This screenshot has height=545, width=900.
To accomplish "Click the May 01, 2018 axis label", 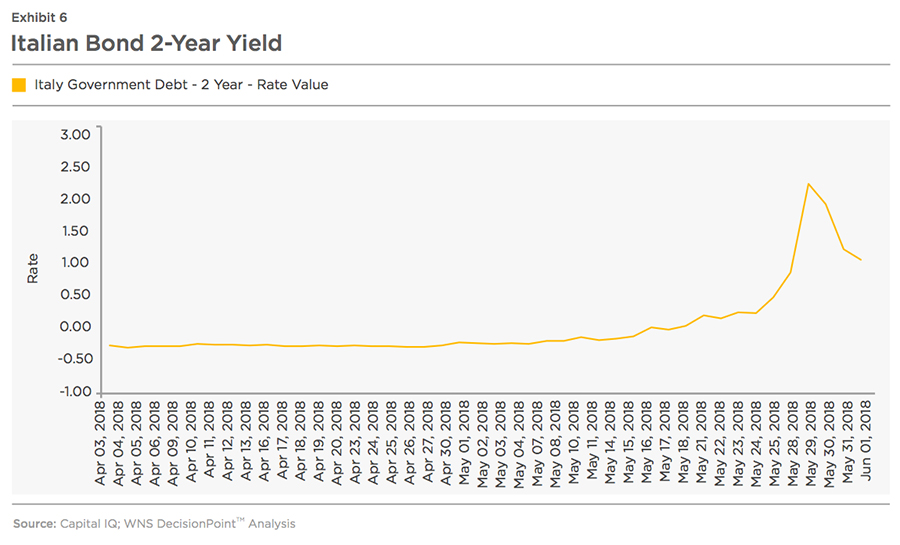I will point(464,443).
